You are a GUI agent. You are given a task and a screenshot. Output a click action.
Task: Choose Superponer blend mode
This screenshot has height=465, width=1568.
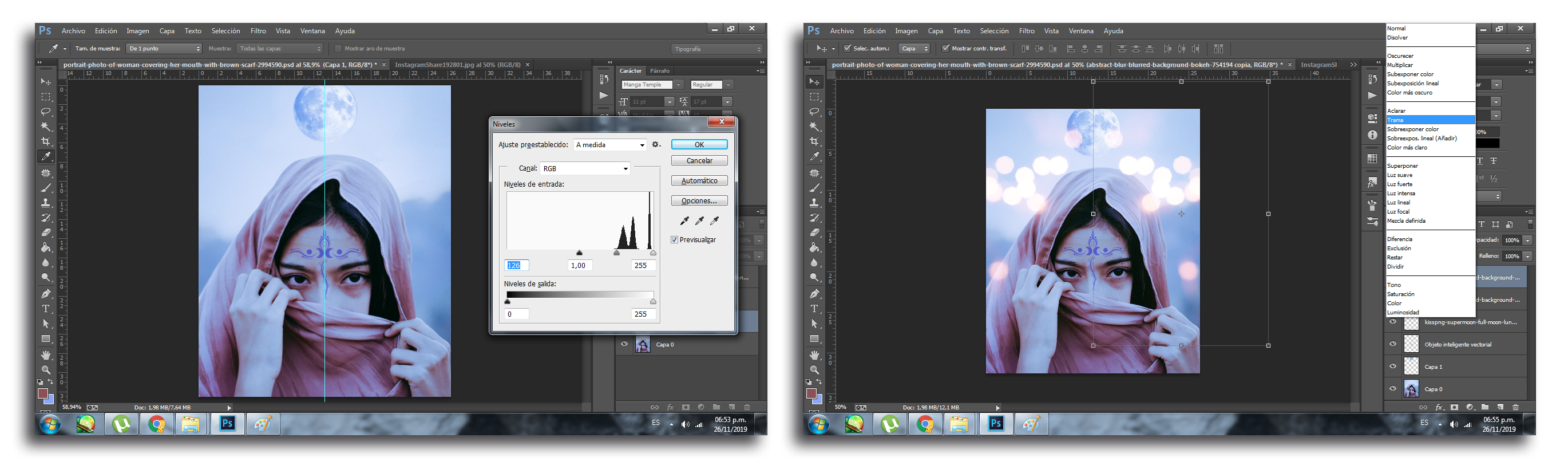[1403, 165]
